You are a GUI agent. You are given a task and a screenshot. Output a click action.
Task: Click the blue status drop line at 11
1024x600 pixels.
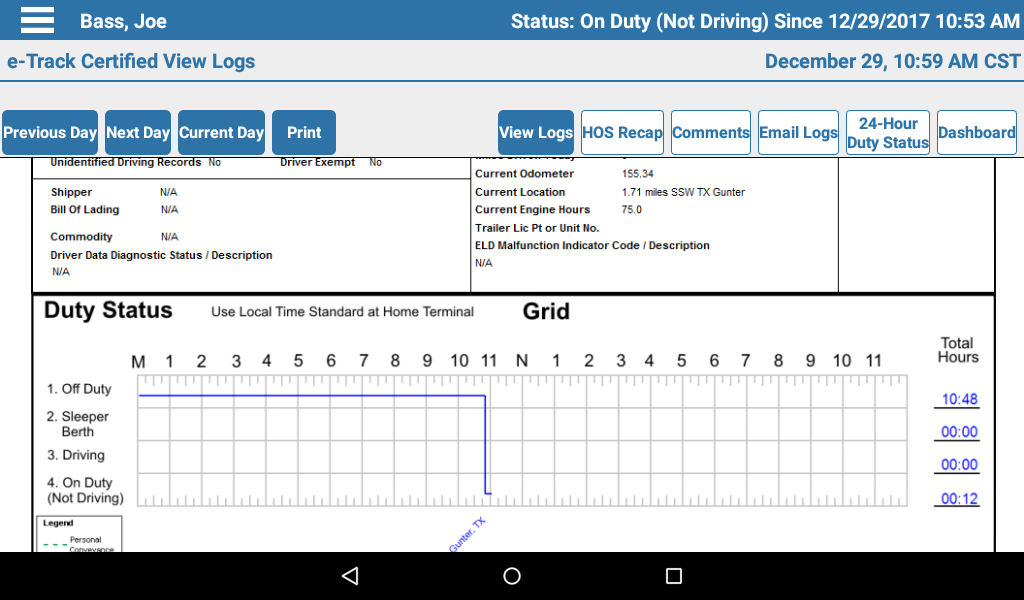(x=485, y=444)
